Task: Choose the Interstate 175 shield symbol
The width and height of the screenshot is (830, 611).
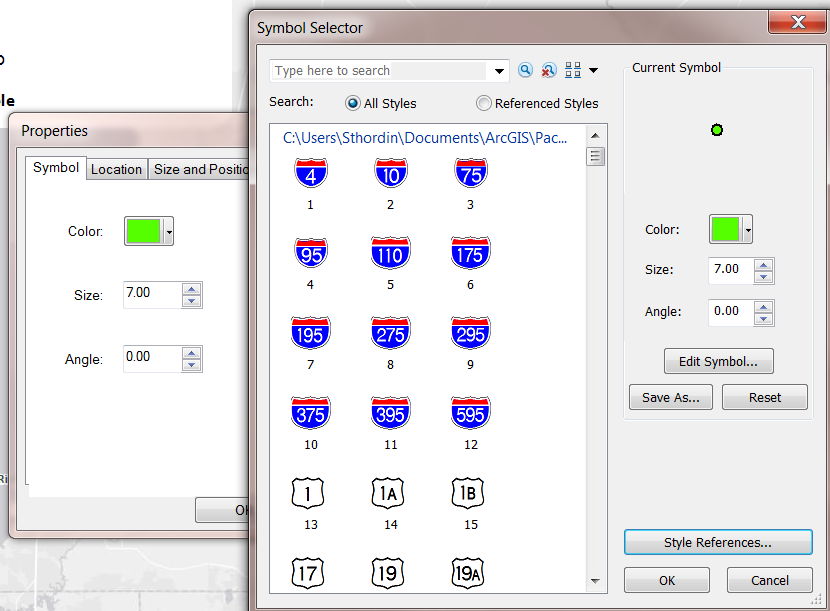Action: coord(471,253)
